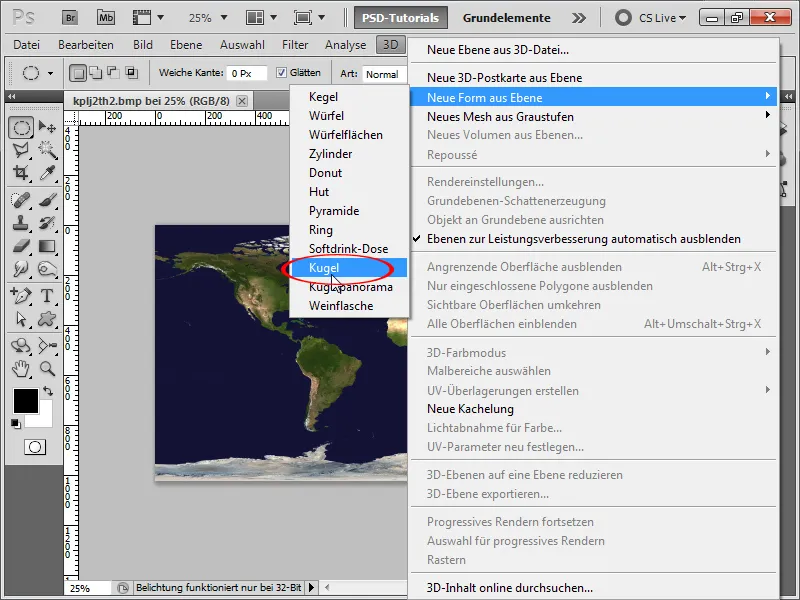Toggle the Glätten checkbox
This screenshot has height=600, width=800.
(281, 73)
